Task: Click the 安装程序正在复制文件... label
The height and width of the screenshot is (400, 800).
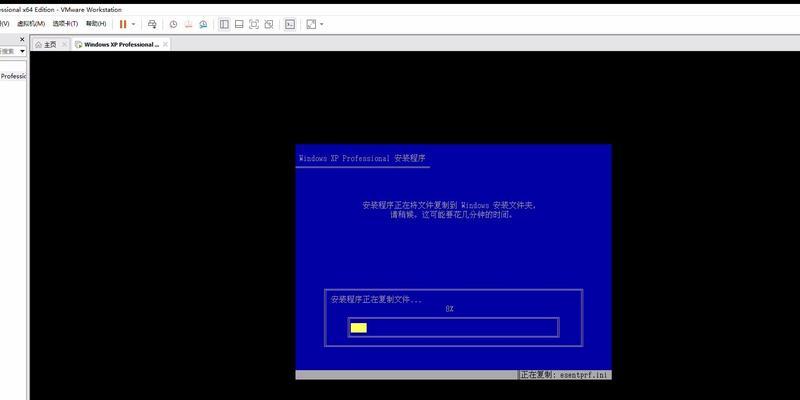Action: [377, 299]
